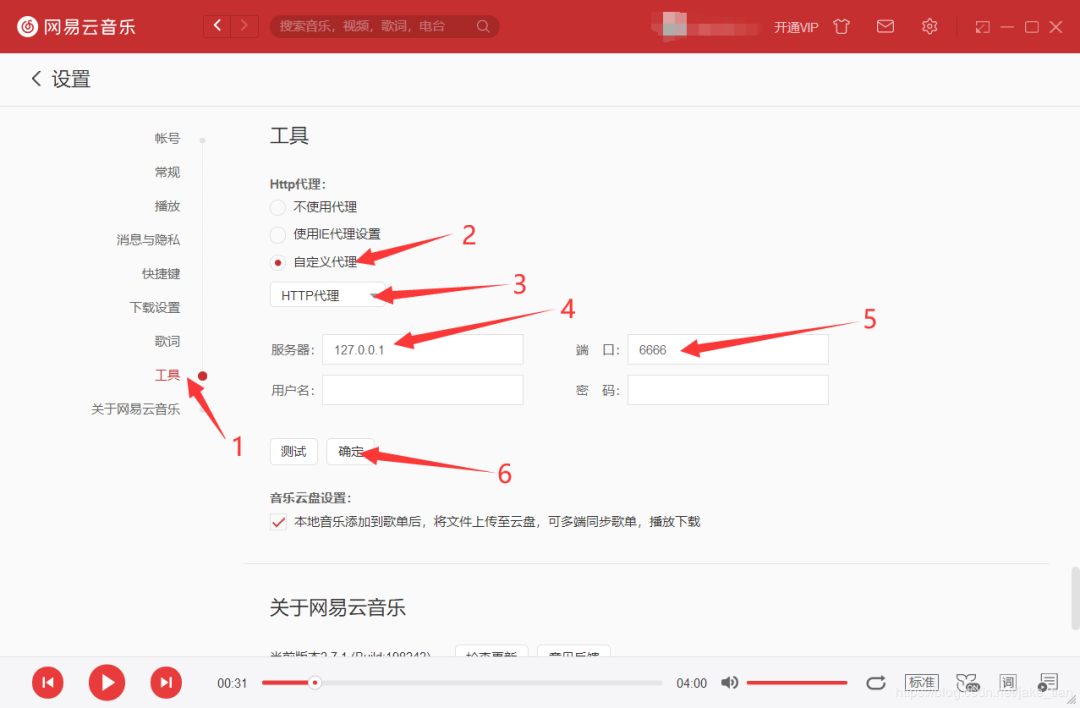Click the 测试 proxy button
Image resolution: width=1080 pixels, height=708 pixels.
coord(293,451)
